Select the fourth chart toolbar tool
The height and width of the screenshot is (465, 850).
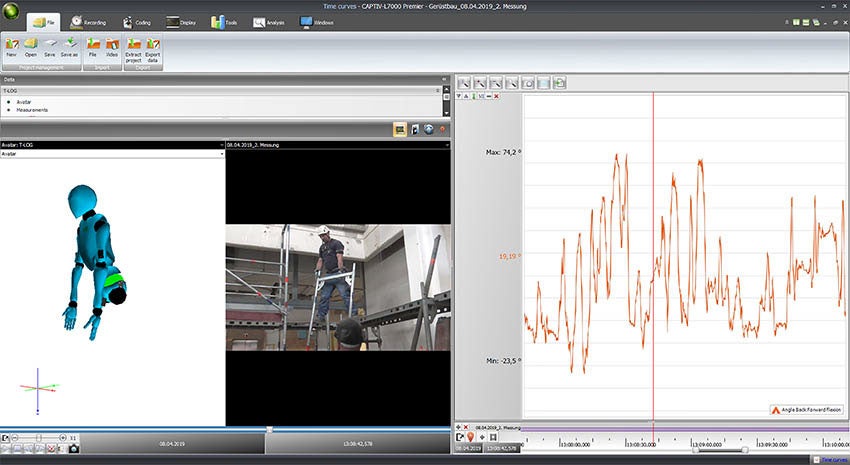511,83
